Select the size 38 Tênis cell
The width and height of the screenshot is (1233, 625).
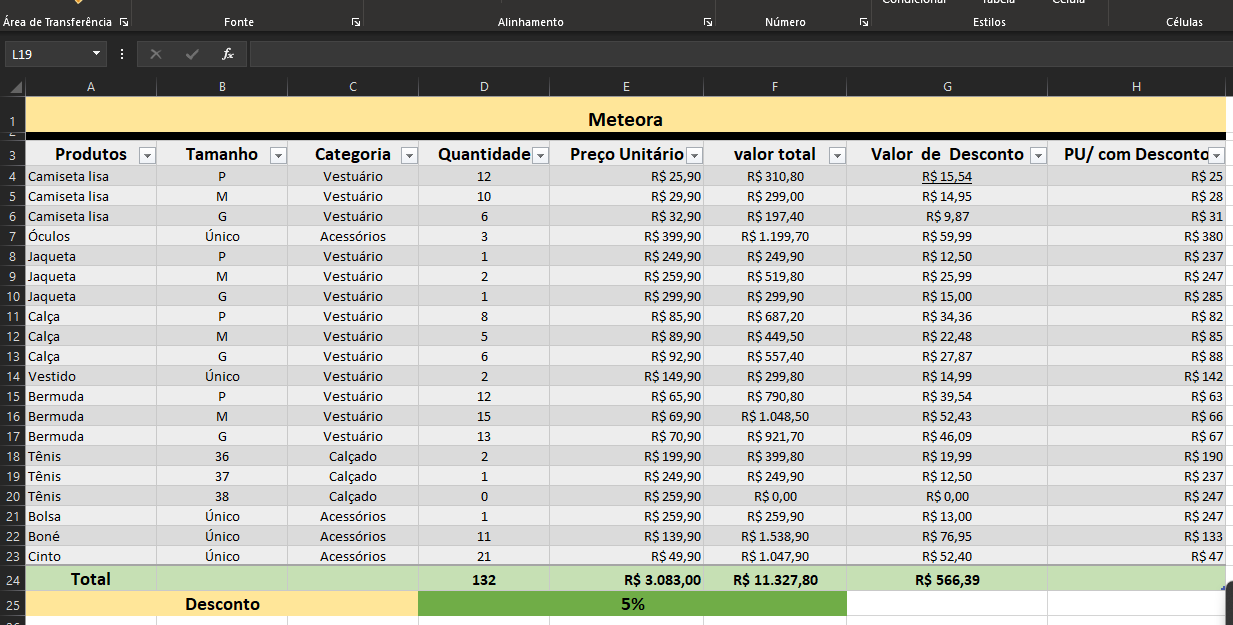pos(222,496)
